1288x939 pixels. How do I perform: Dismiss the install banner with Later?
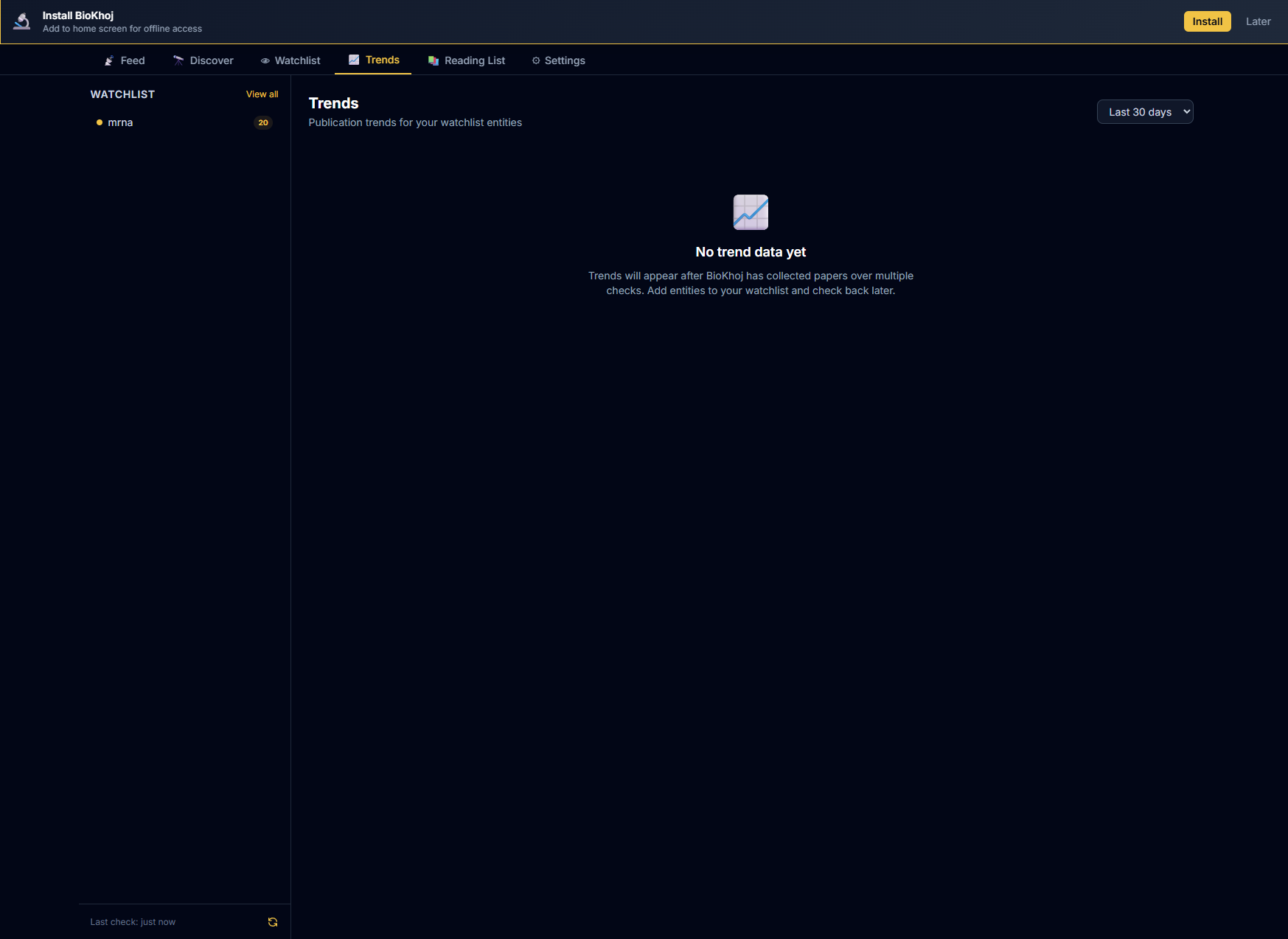[1259, 21]
